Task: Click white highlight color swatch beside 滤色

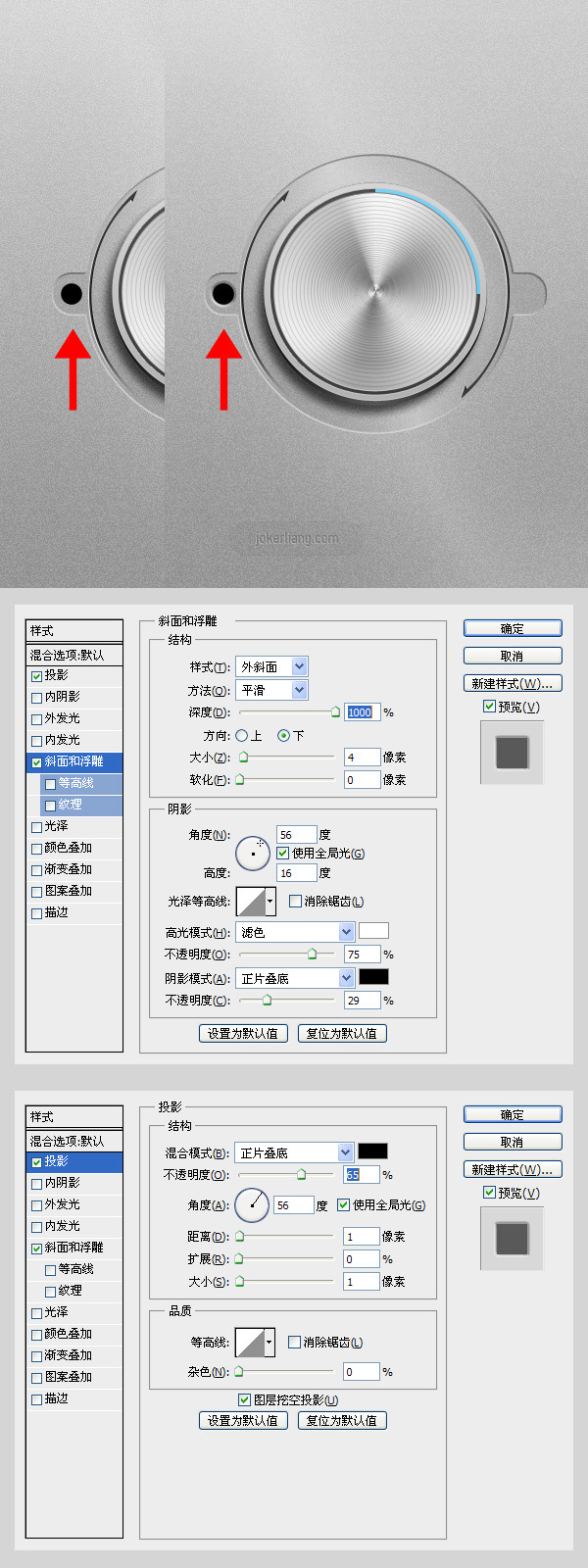Action: click(x=373, y=931)
